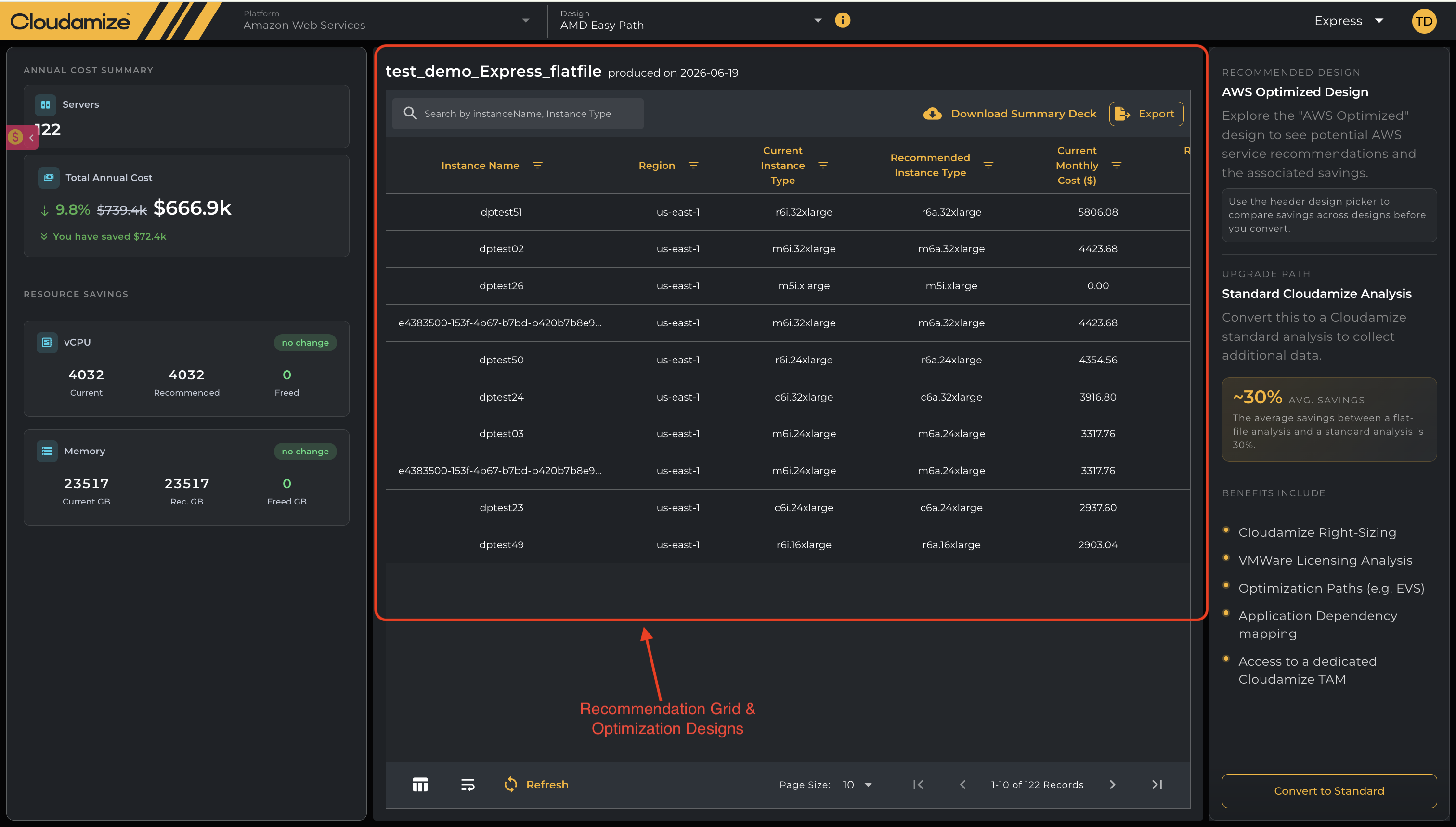Click the 5806.08 monthly cost cell
The height and width of the screenshot is (827, 1456).
coord(1098,212)
